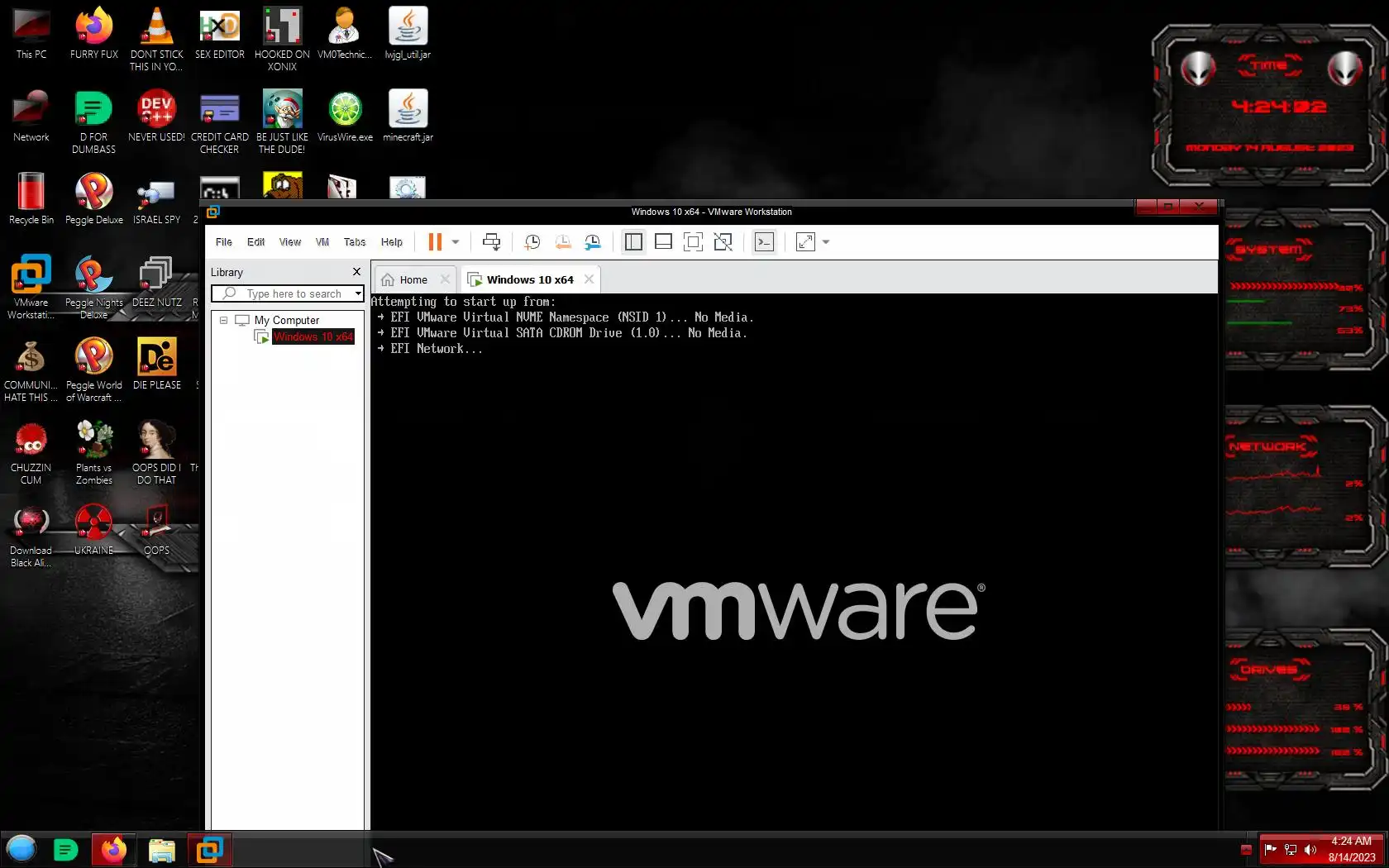Open Firefox from the taskbar

tap(113, 849)
